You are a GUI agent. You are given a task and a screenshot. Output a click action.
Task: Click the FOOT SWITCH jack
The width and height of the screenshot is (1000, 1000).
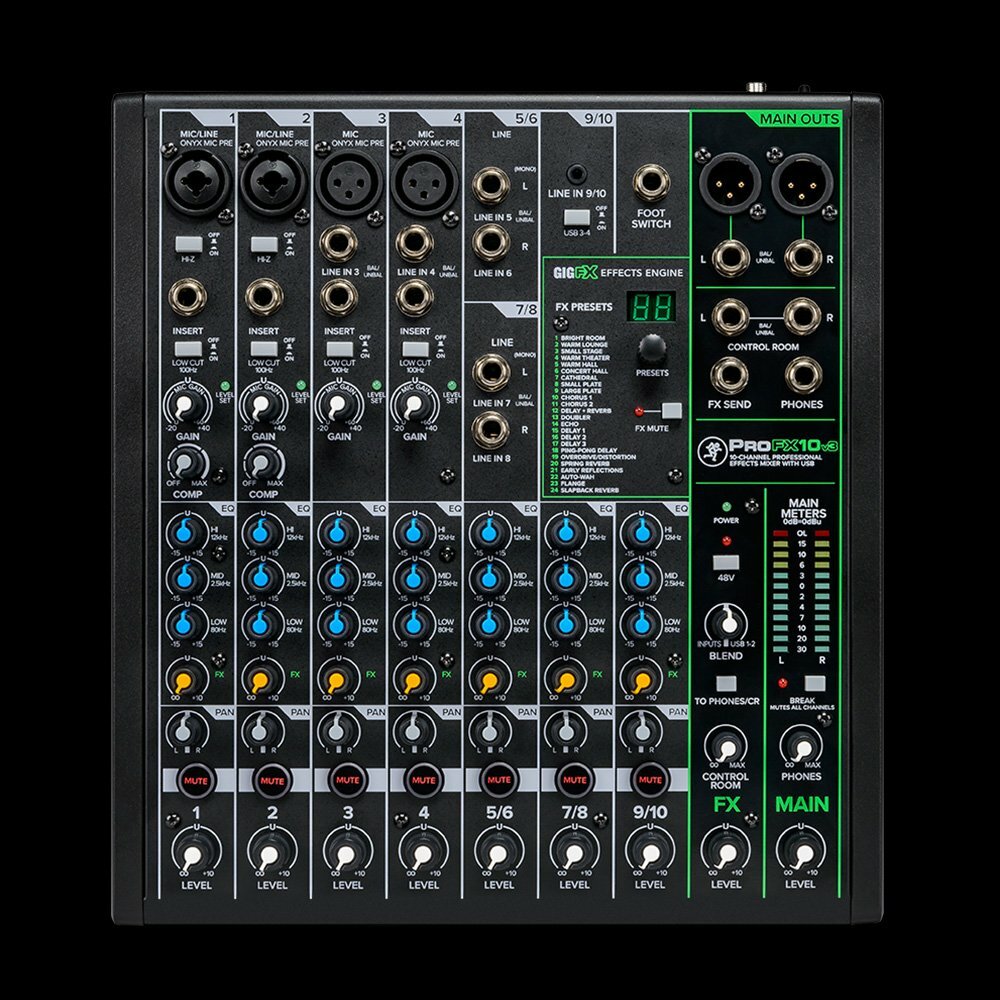click(651, 183)
